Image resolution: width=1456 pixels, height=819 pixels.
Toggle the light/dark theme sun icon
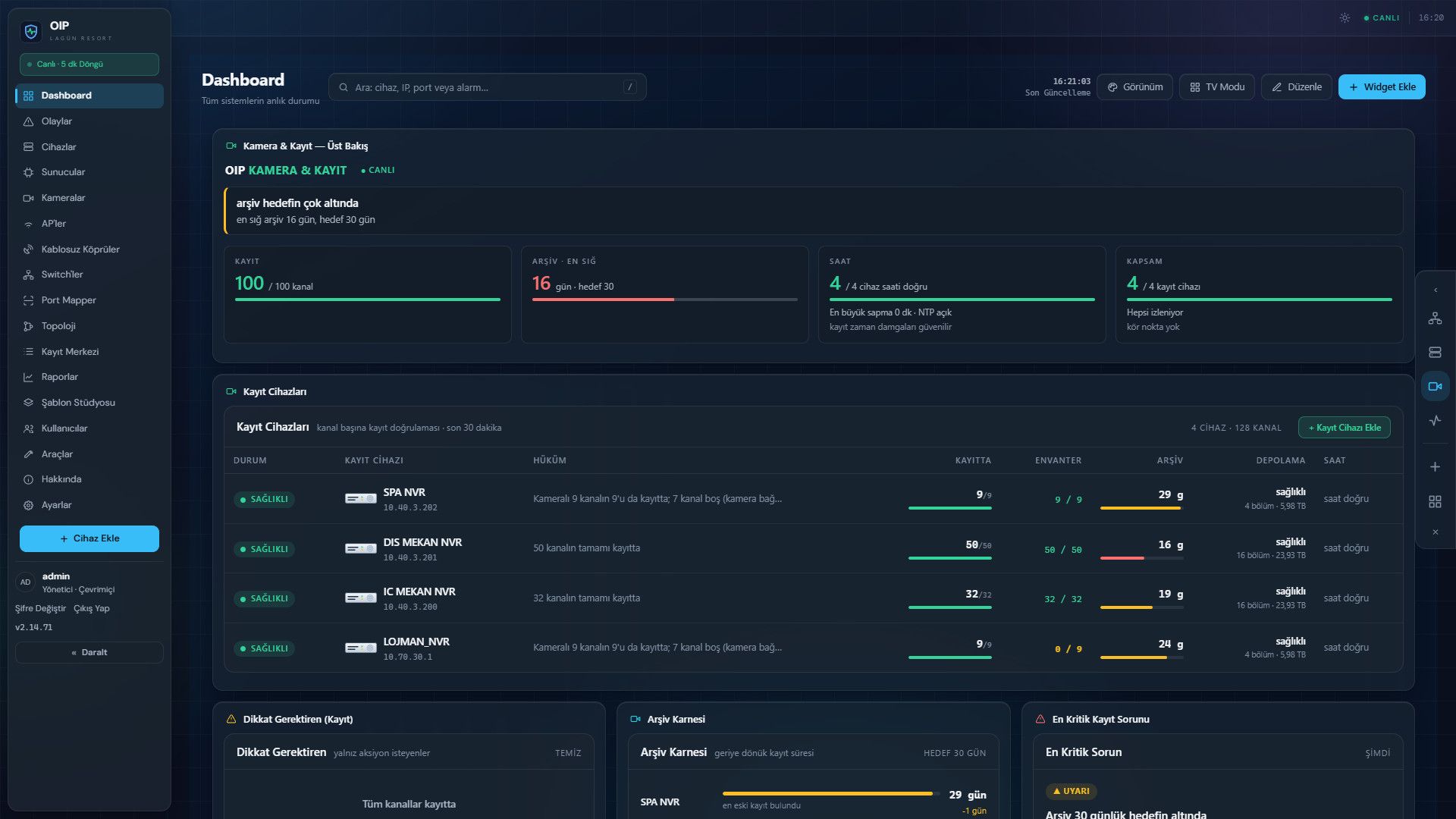(x=1345, y=17)
